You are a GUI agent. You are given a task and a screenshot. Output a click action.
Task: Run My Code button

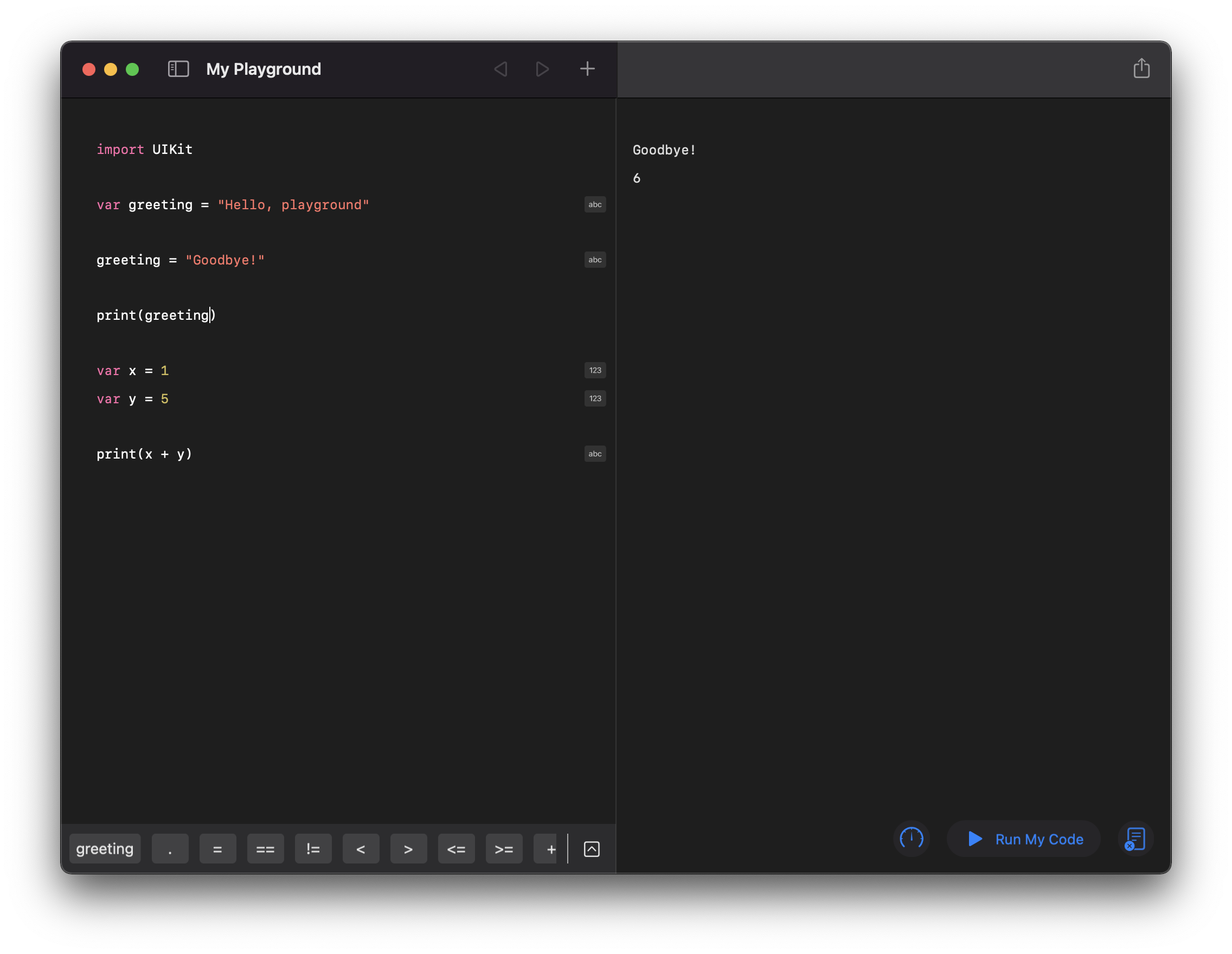[x=1024, y=839]
